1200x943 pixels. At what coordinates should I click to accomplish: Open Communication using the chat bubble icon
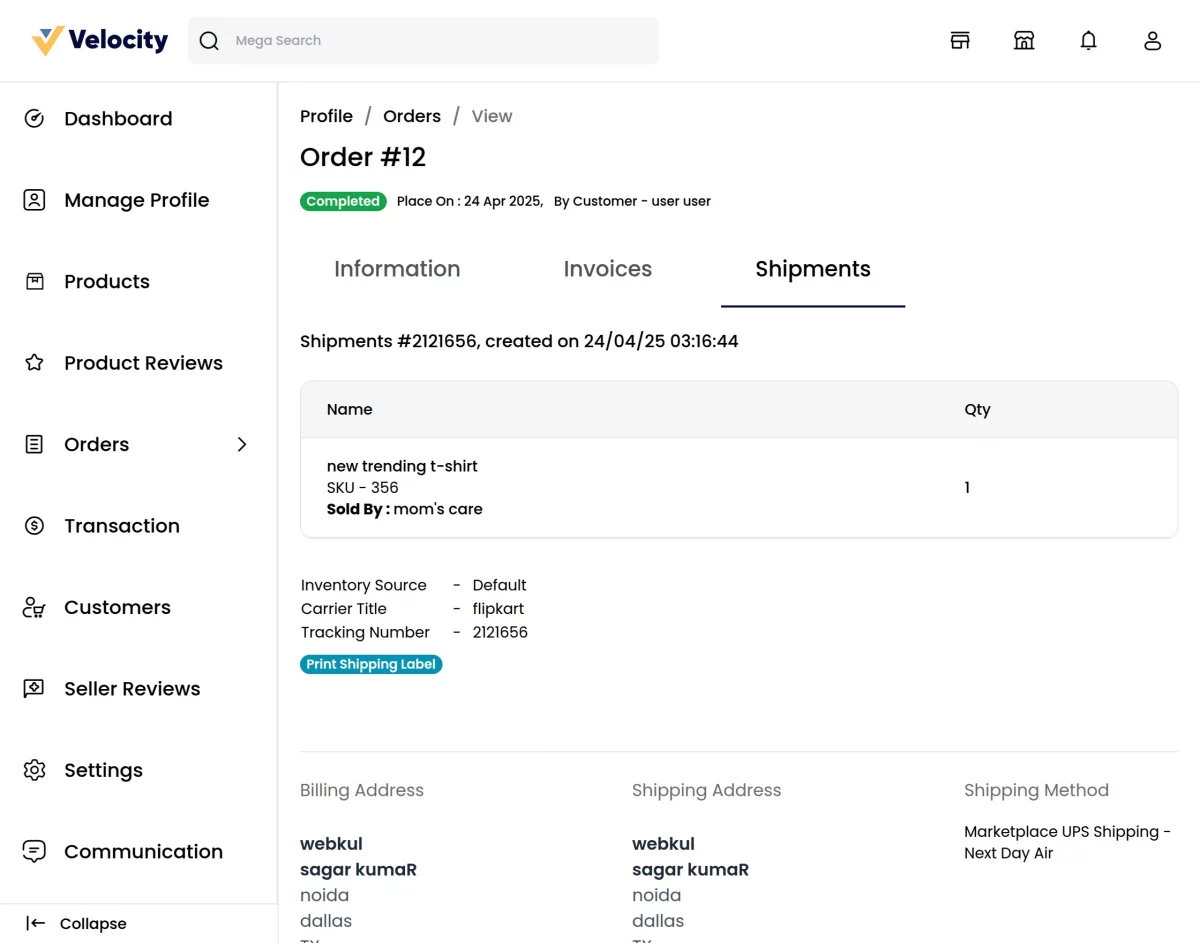[x=34, y=851]
